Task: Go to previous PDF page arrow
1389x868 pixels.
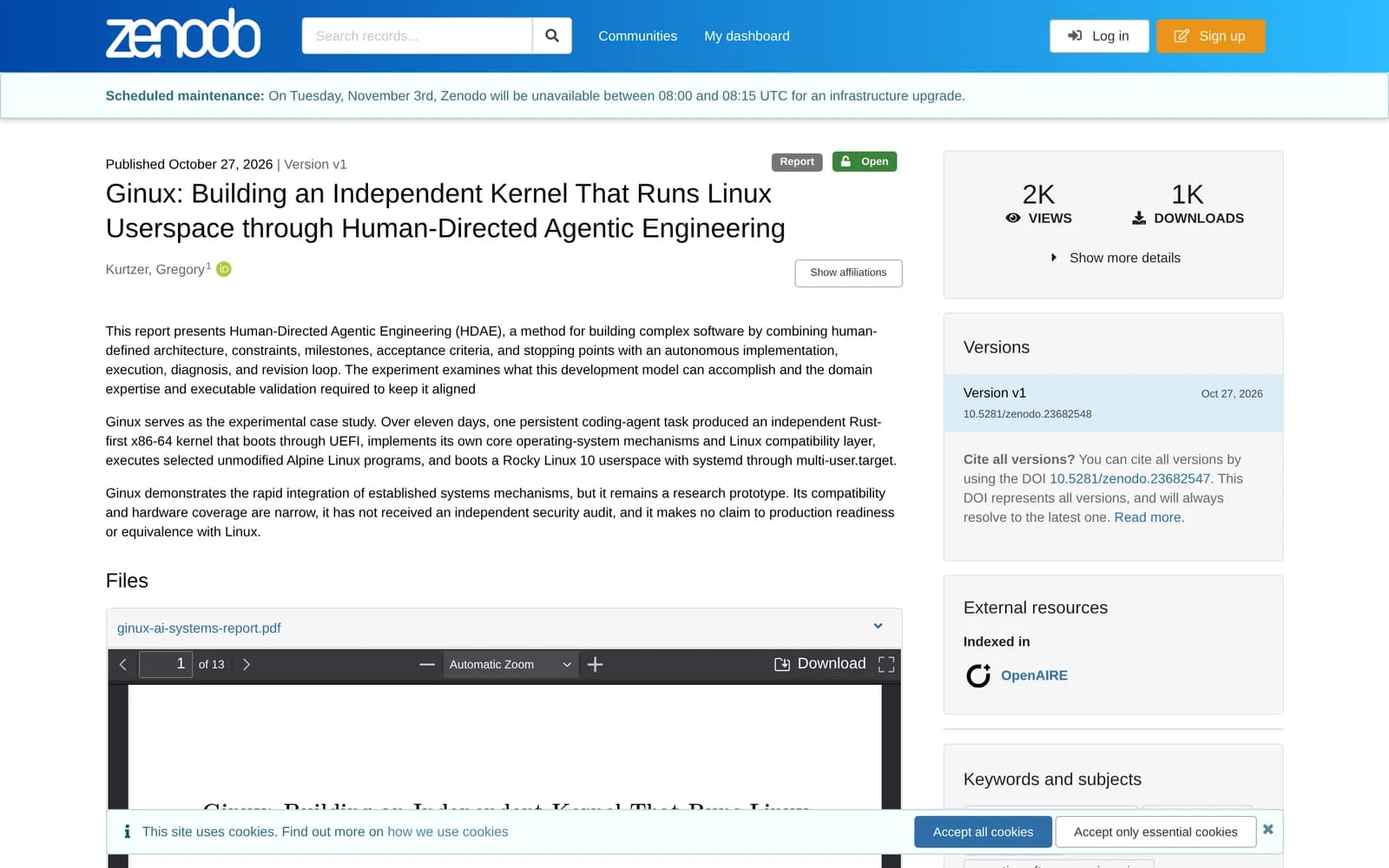Action: click(x=123, y=664)
